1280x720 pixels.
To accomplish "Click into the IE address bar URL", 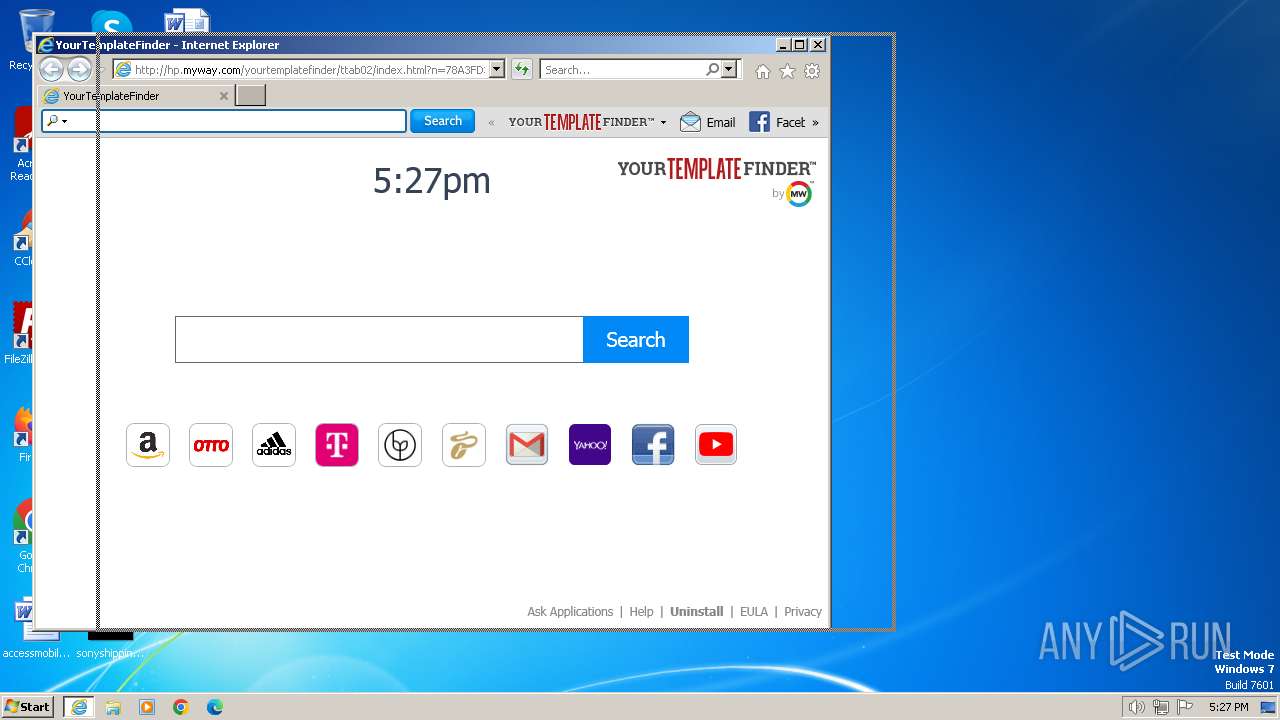I will click(x=310, y=70).
